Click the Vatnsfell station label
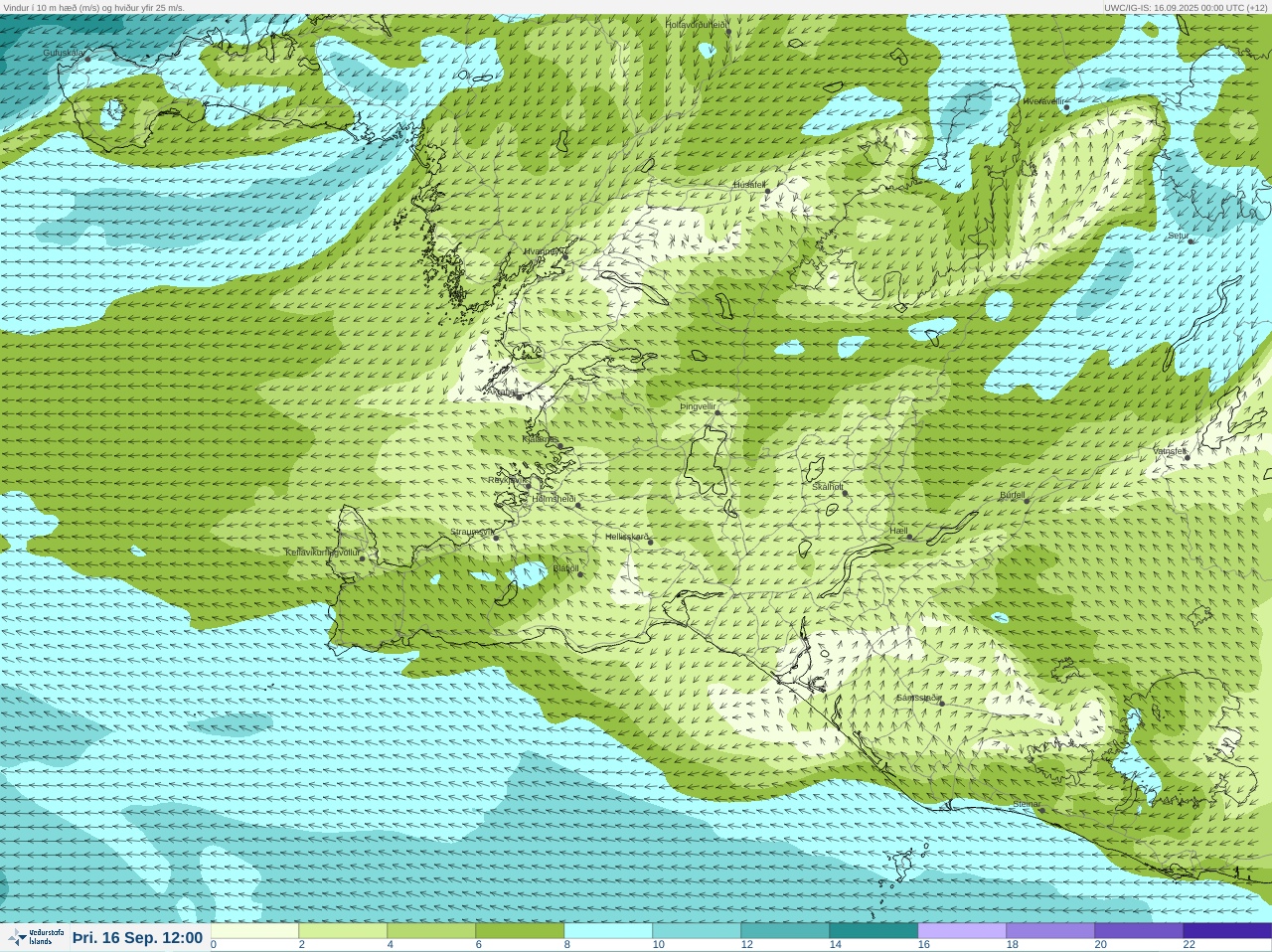1272x952 pixels. coord(1169,451)
